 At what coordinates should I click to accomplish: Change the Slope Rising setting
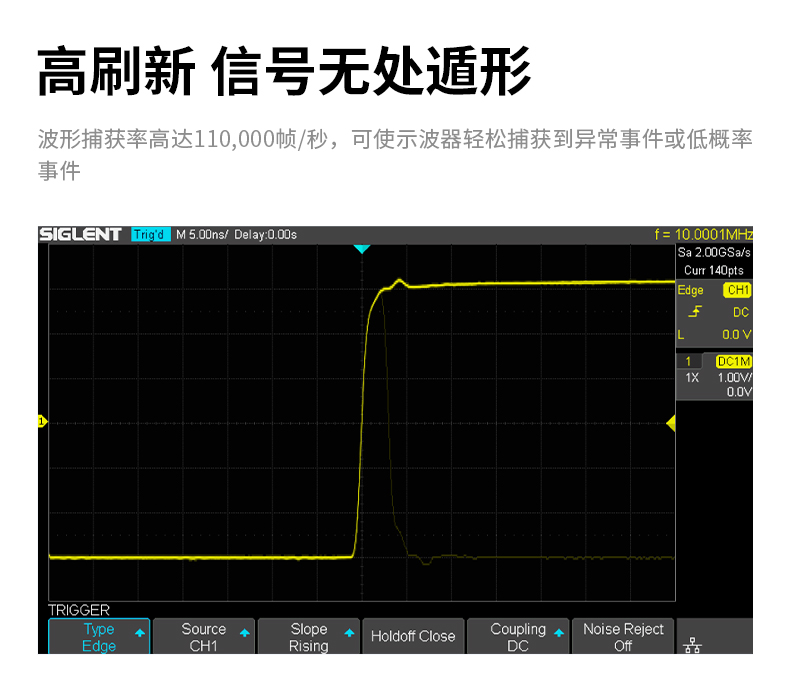[309, 637]
